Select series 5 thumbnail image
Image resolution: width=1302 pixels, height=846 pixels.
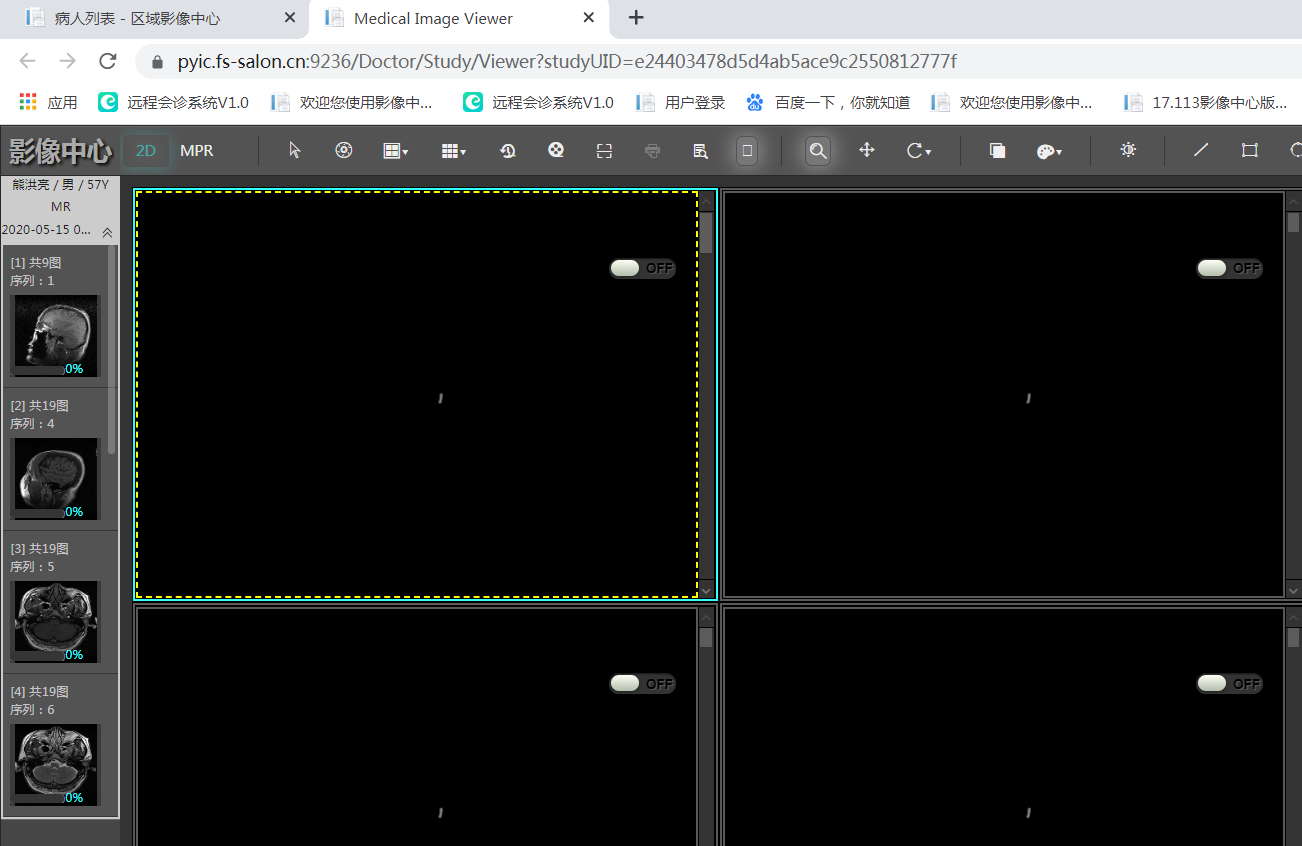56,620
